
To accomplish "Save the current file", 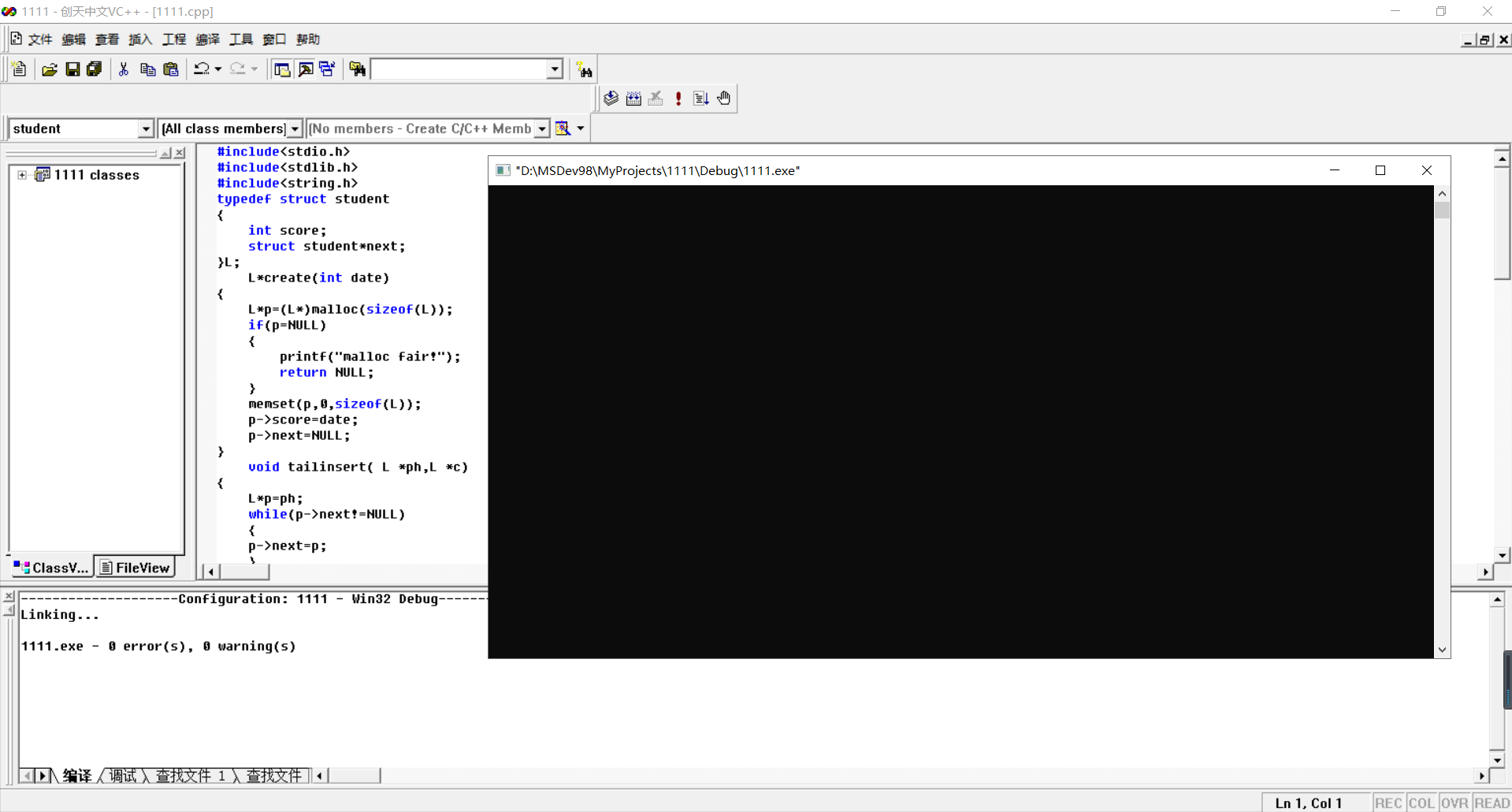I will (x=72, y=69).
